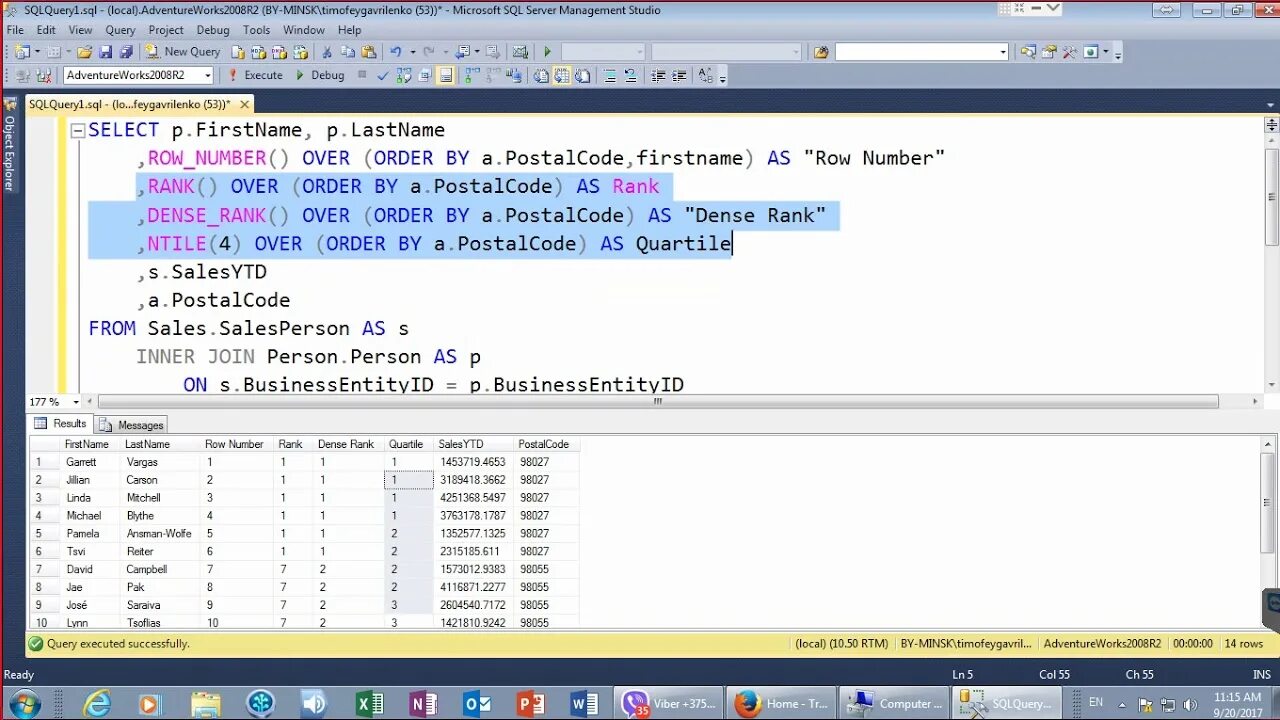Toggle Results to Text output mode

click(541, 75)
